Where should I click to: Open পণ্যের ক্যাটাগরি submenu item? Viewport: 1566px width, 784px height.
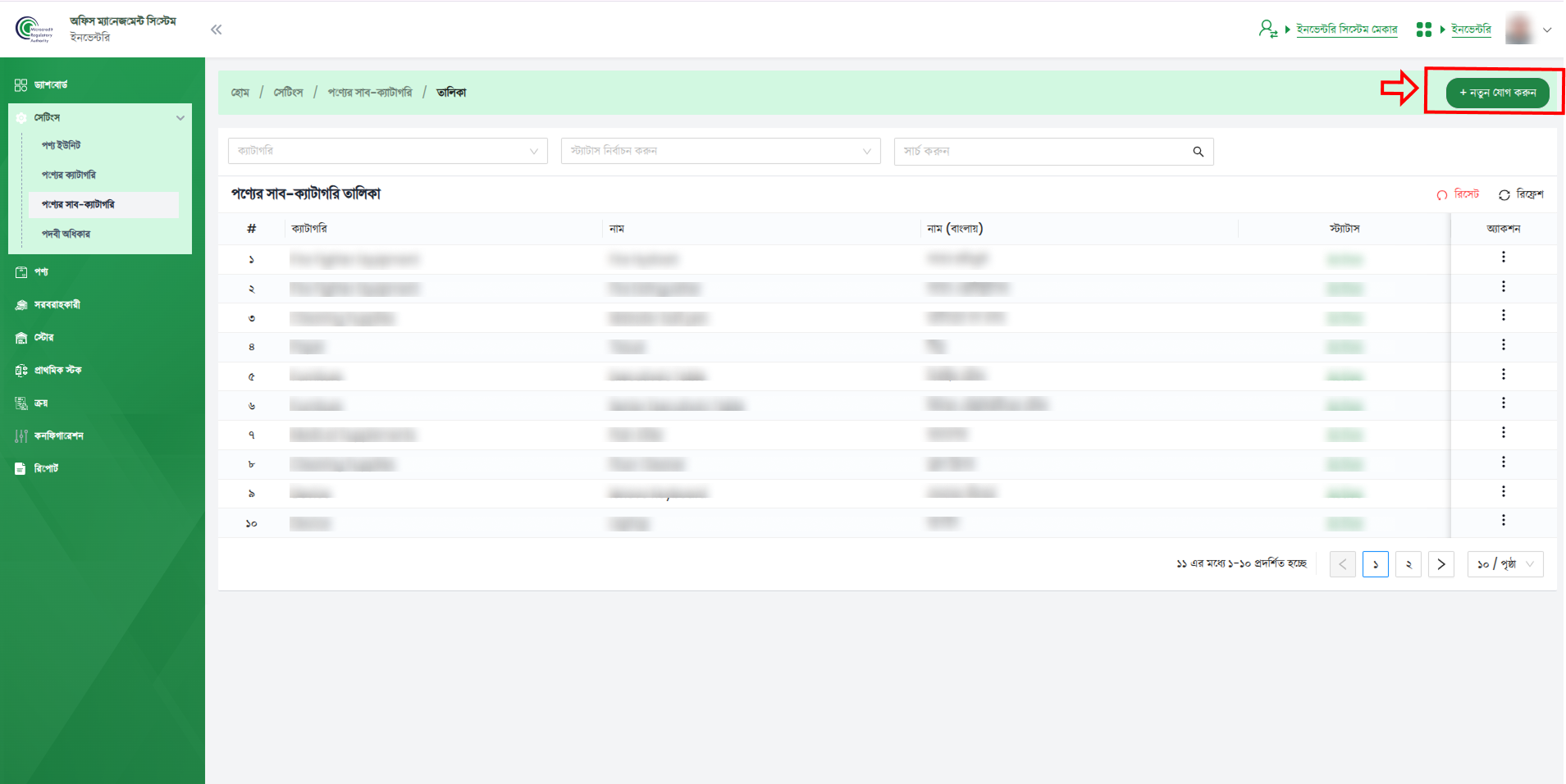click(69, 175)
